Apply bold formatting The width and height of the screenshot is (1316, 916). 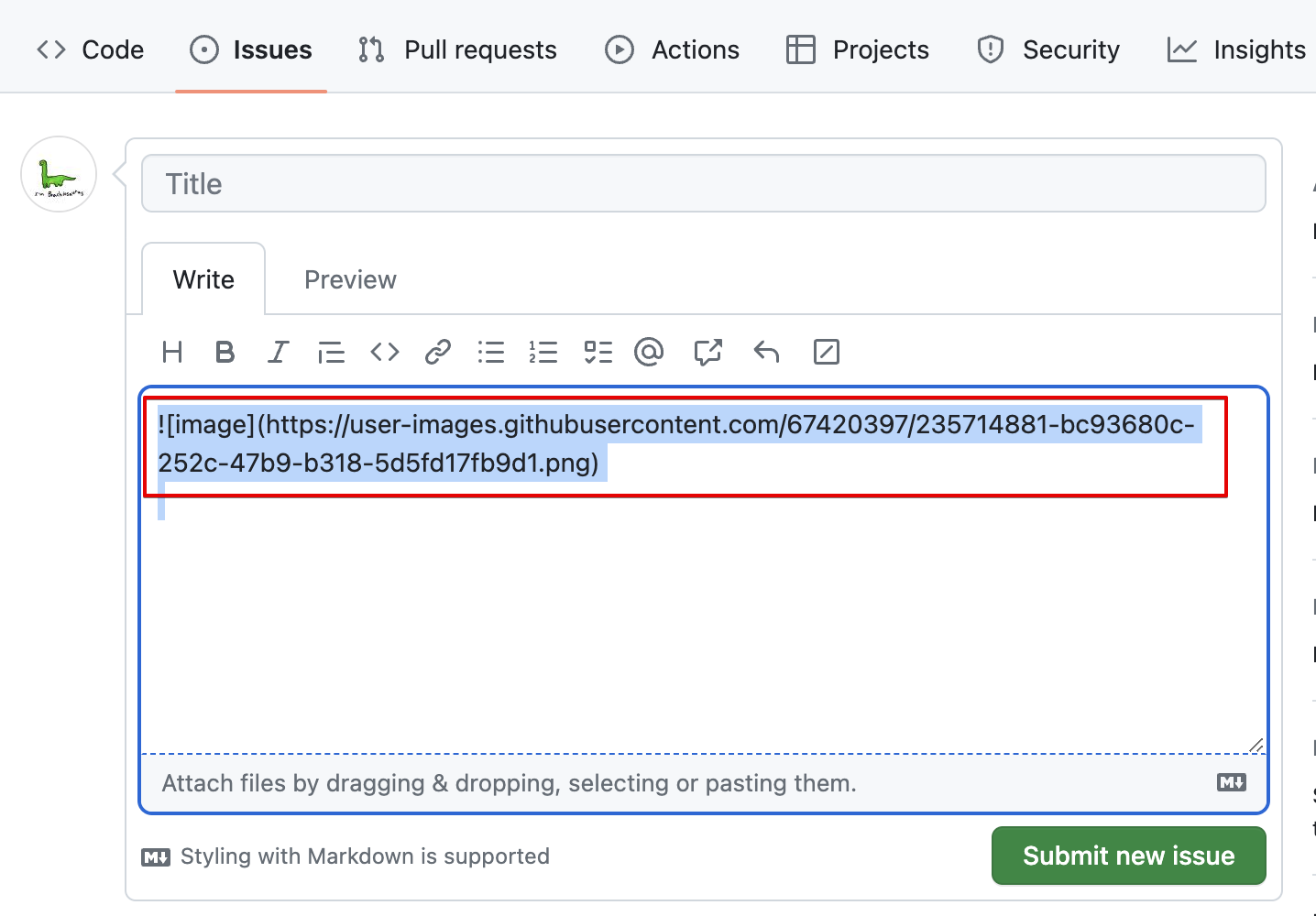coord(225,352)
